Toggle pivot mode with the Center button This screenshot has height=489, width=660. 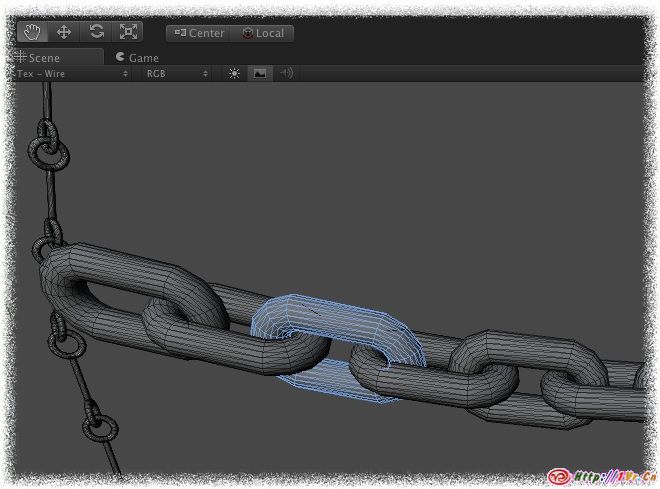click(x=199, y=33)
